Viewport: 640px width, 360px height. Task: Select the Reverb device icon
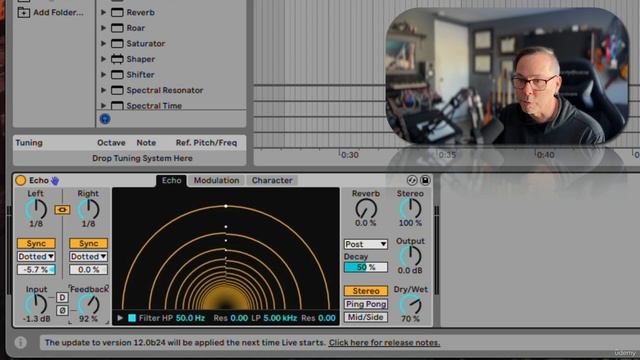pos(117,13)
